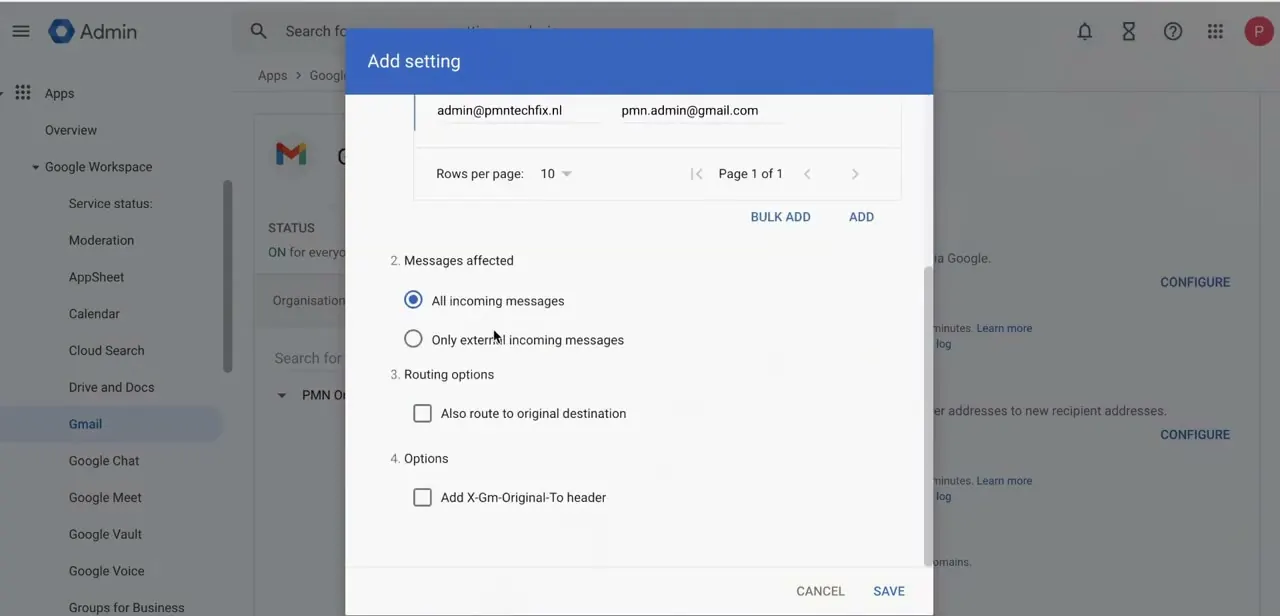Image resolution: width=1280 pixels, height=616 pixels.
Task: Open the main hamburger menu
Action: pos(21,31)
